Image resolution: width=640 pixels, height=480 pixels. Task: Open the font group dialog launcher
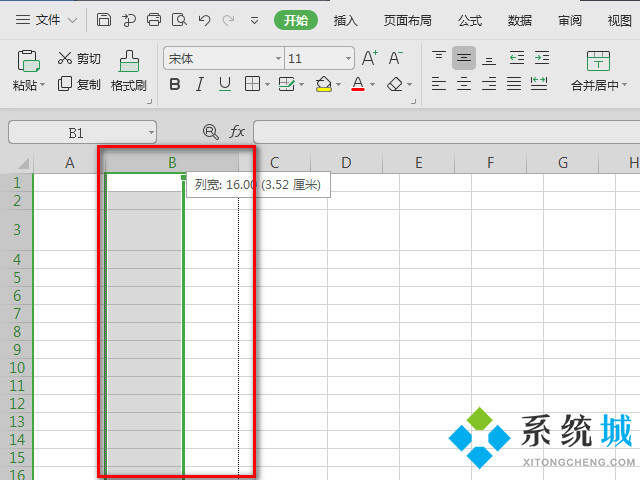tap(413, 101)
